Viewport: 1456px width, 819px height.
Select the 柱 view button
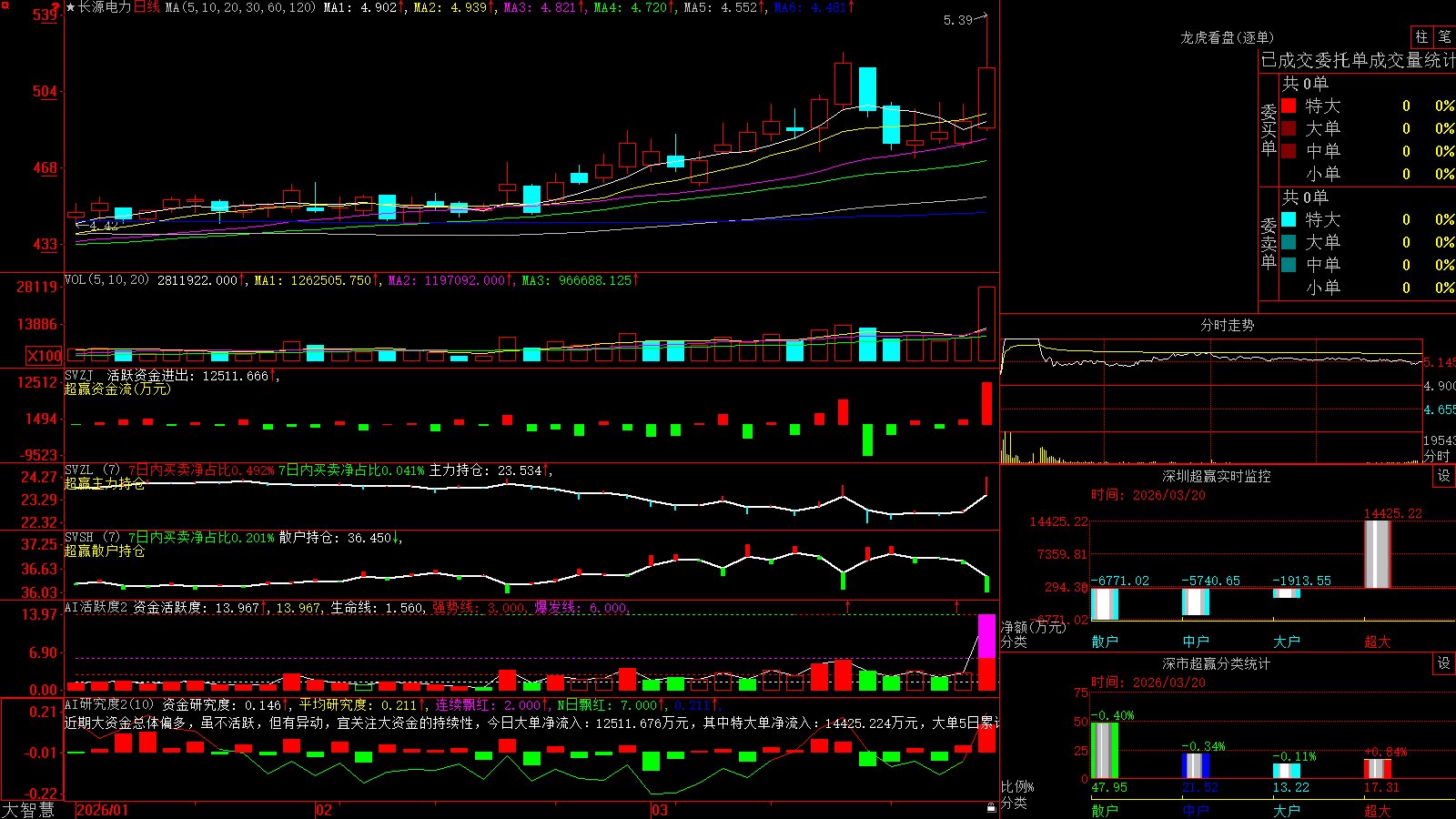pos(1421,36)
